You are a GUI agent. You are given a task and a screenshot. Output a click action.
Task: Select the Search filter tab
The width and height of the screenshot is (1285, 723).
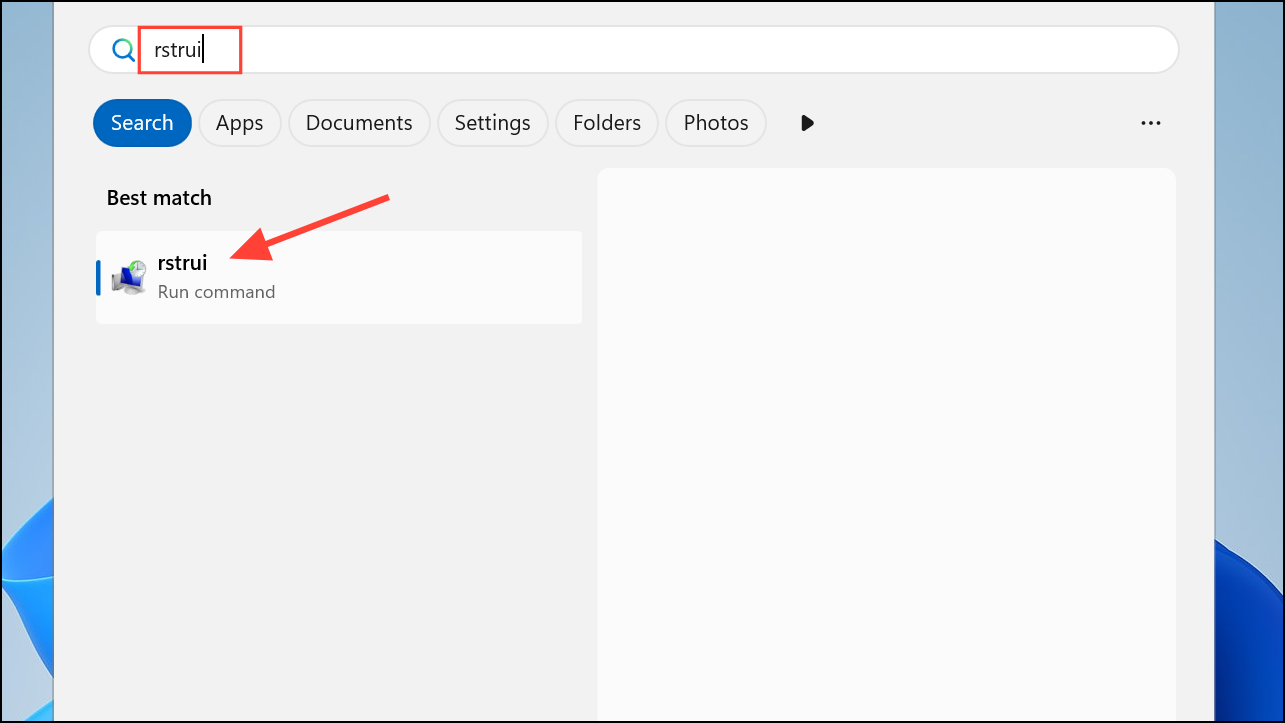click(142, 123)
